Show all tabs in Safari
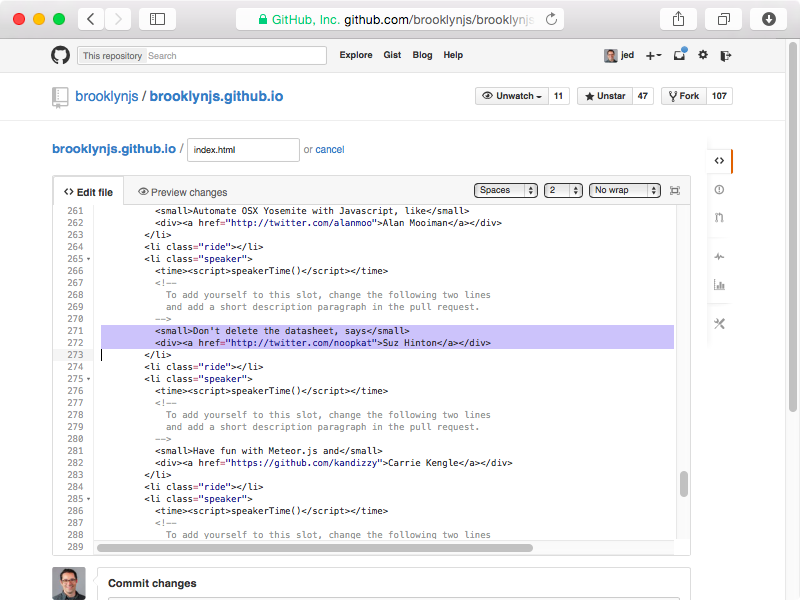The width and height of the screenshot is (800, 600). tap(723, 19)
